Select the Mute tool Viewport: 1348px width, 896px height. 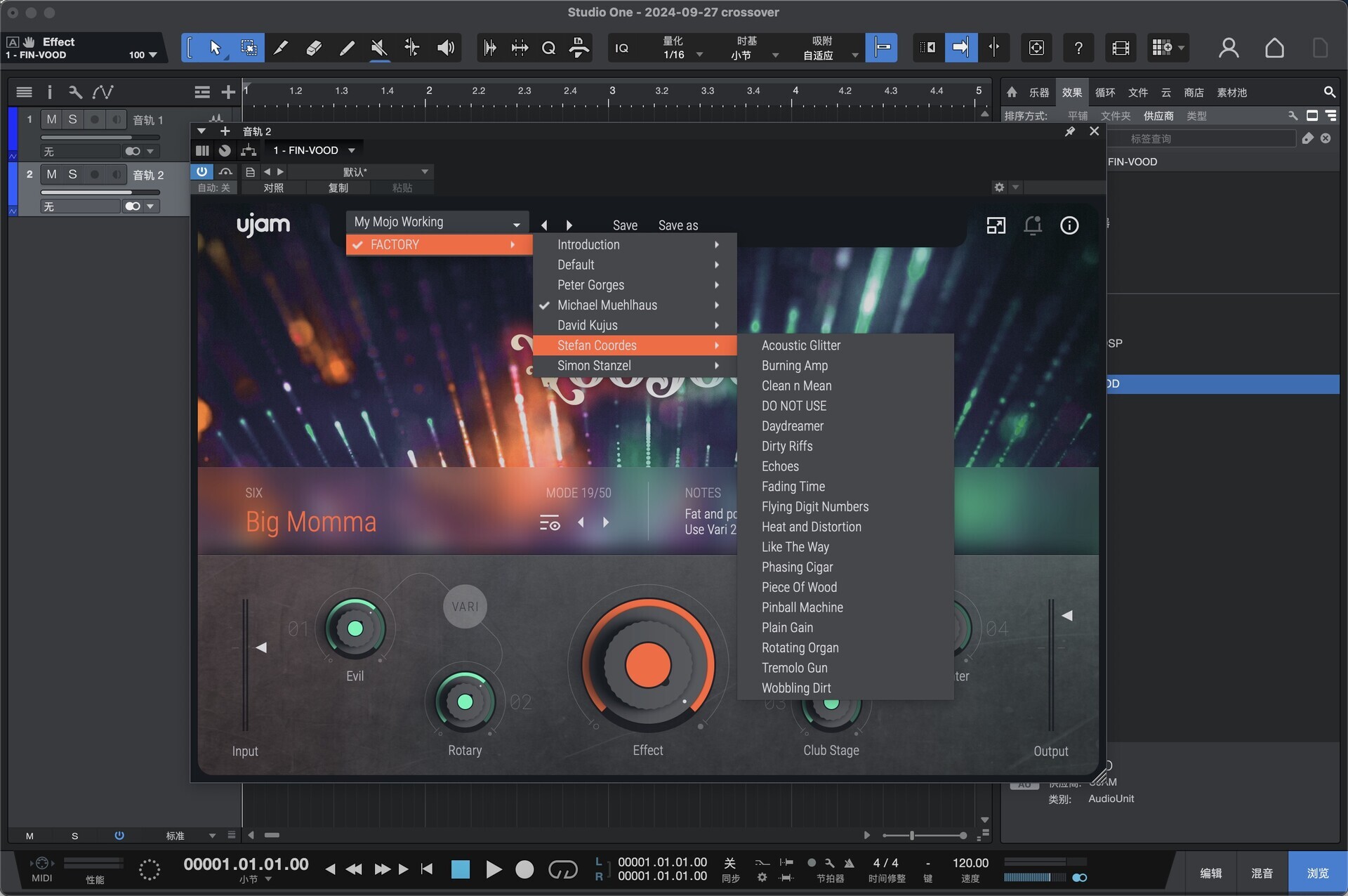379,48
